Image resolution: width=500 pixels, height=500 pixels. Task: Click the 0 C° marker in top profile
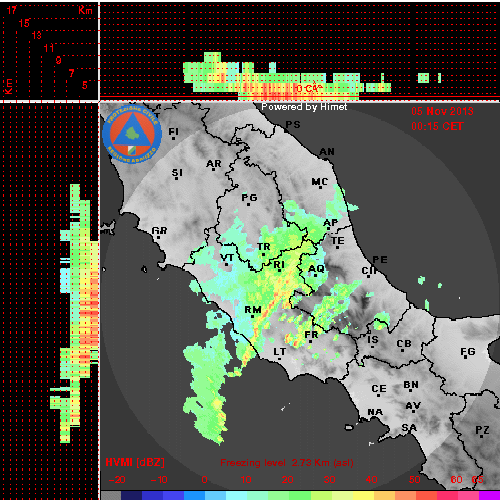click(309, 88)
